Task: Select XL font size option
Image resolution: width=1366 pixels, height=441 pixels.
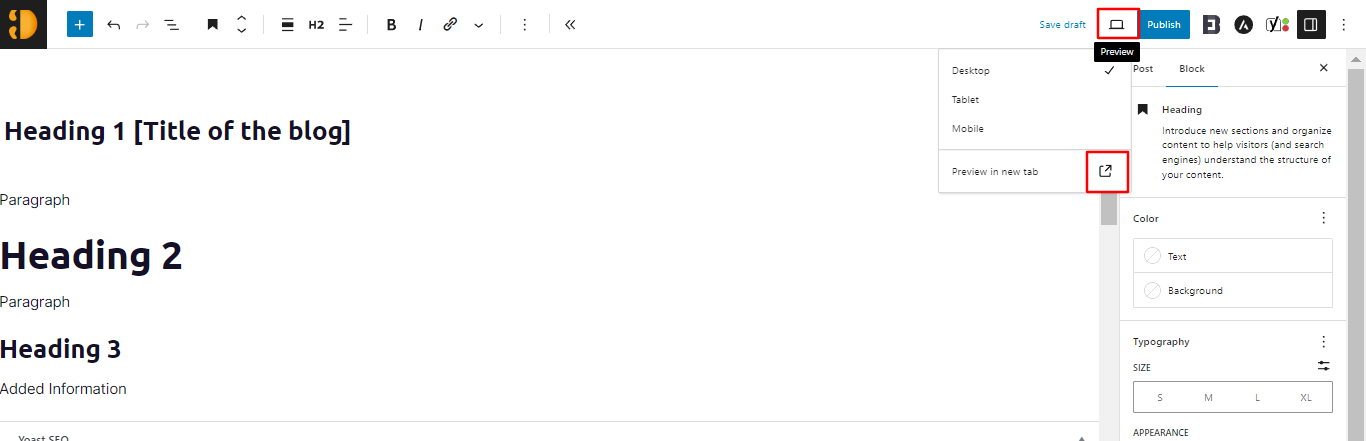Action: pyautogui.click(x=1306, y=397)
